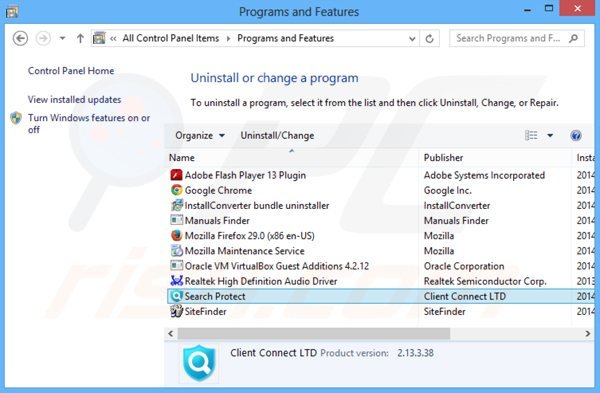
Task: Expand the address bar history dropdown
Action: pos(412,39)
